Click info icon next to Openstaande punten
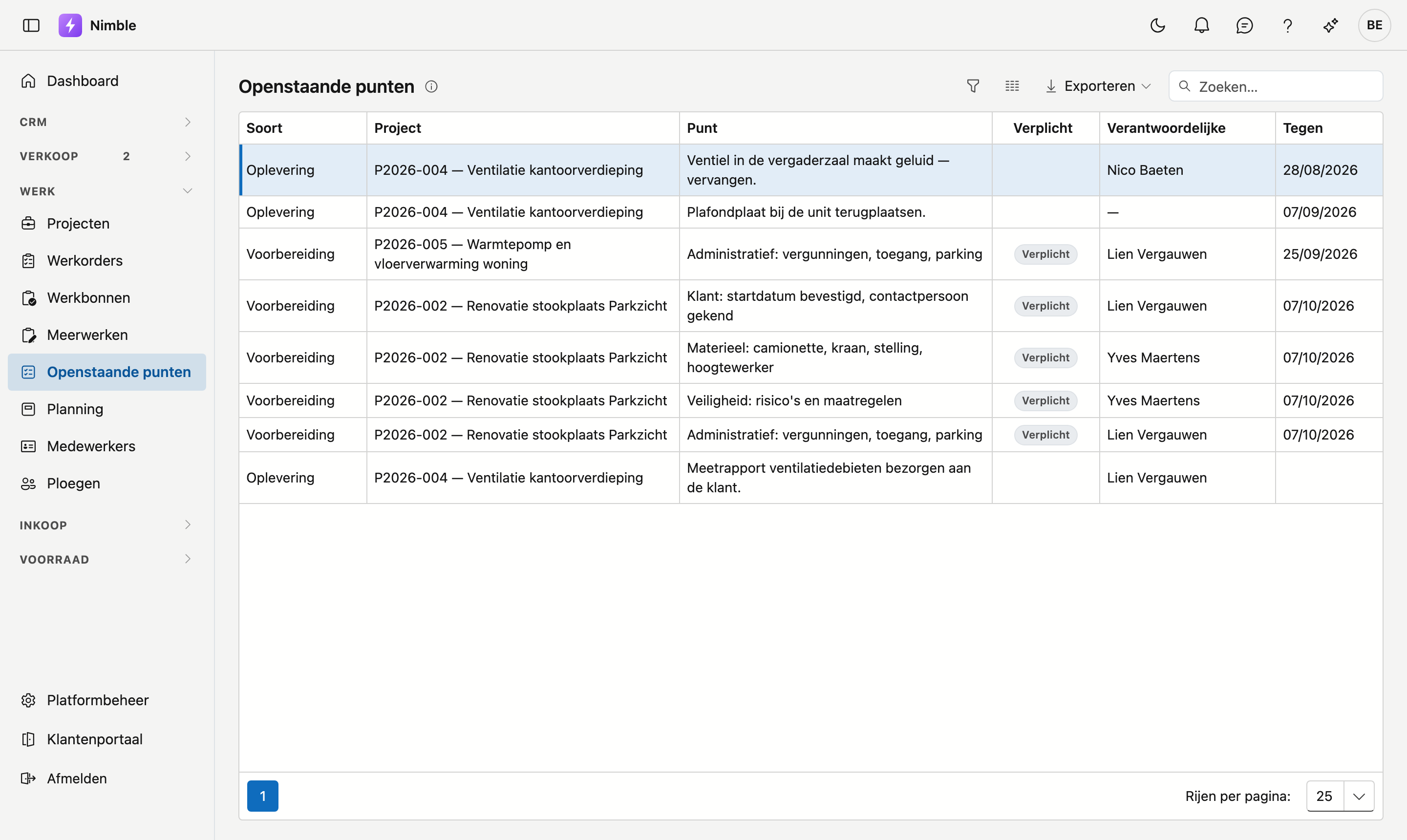Screen dimensions: 1407x840 (431, 86)
